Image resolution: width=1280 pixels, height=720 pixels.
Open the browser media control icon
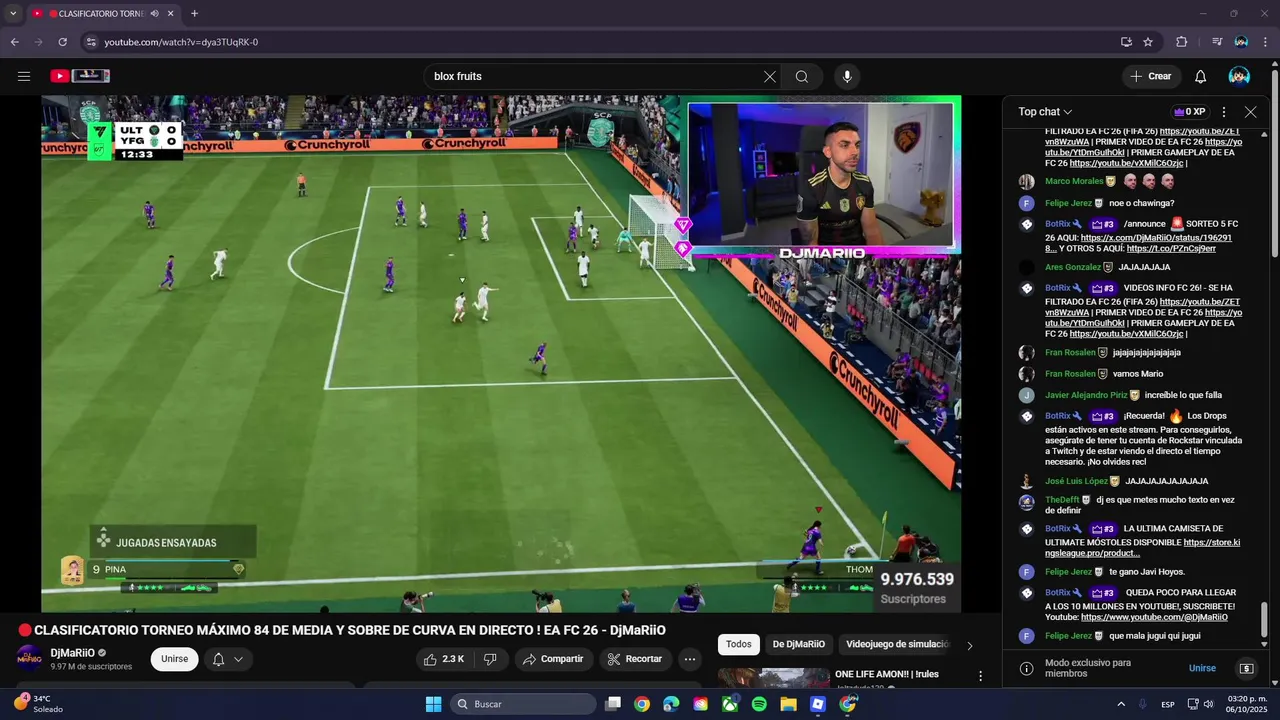(x=1217, y=42)
